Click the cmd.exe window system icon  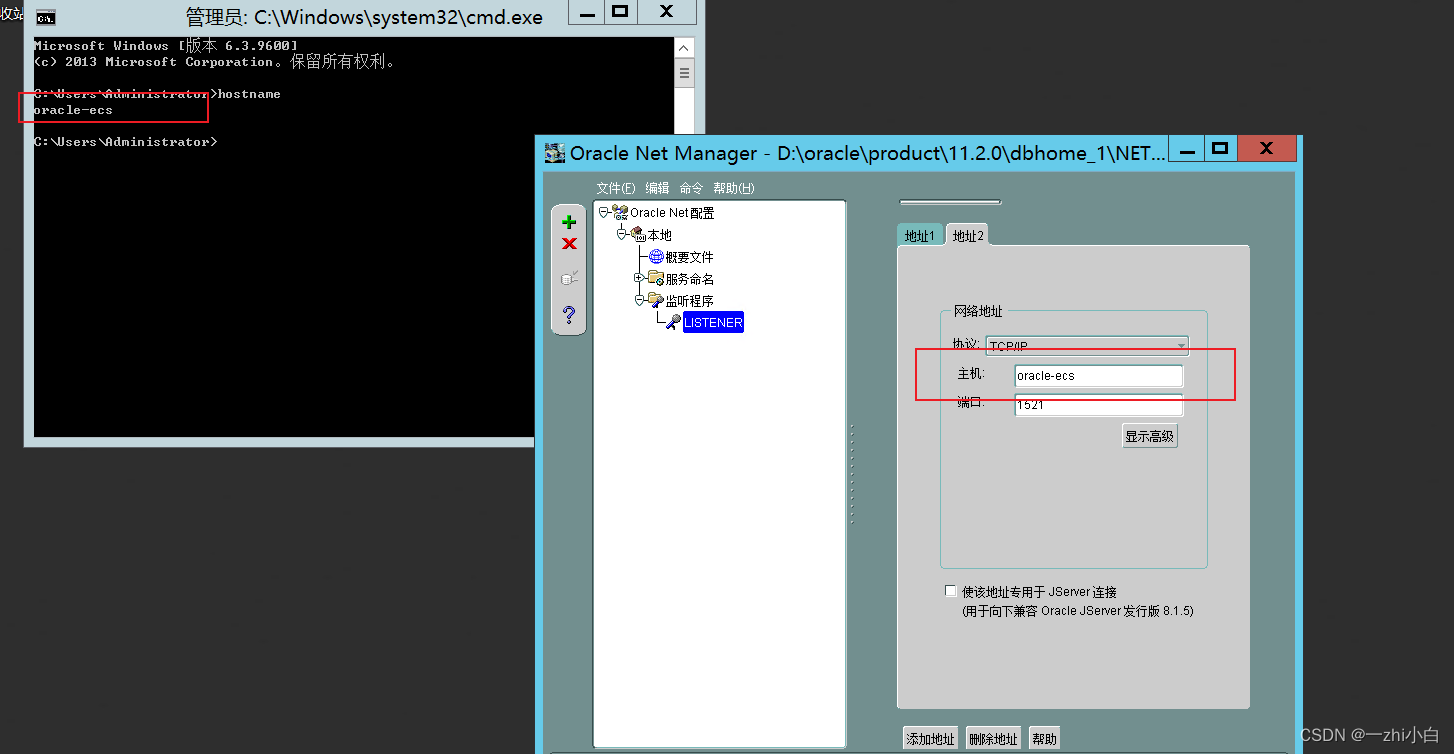45,17
